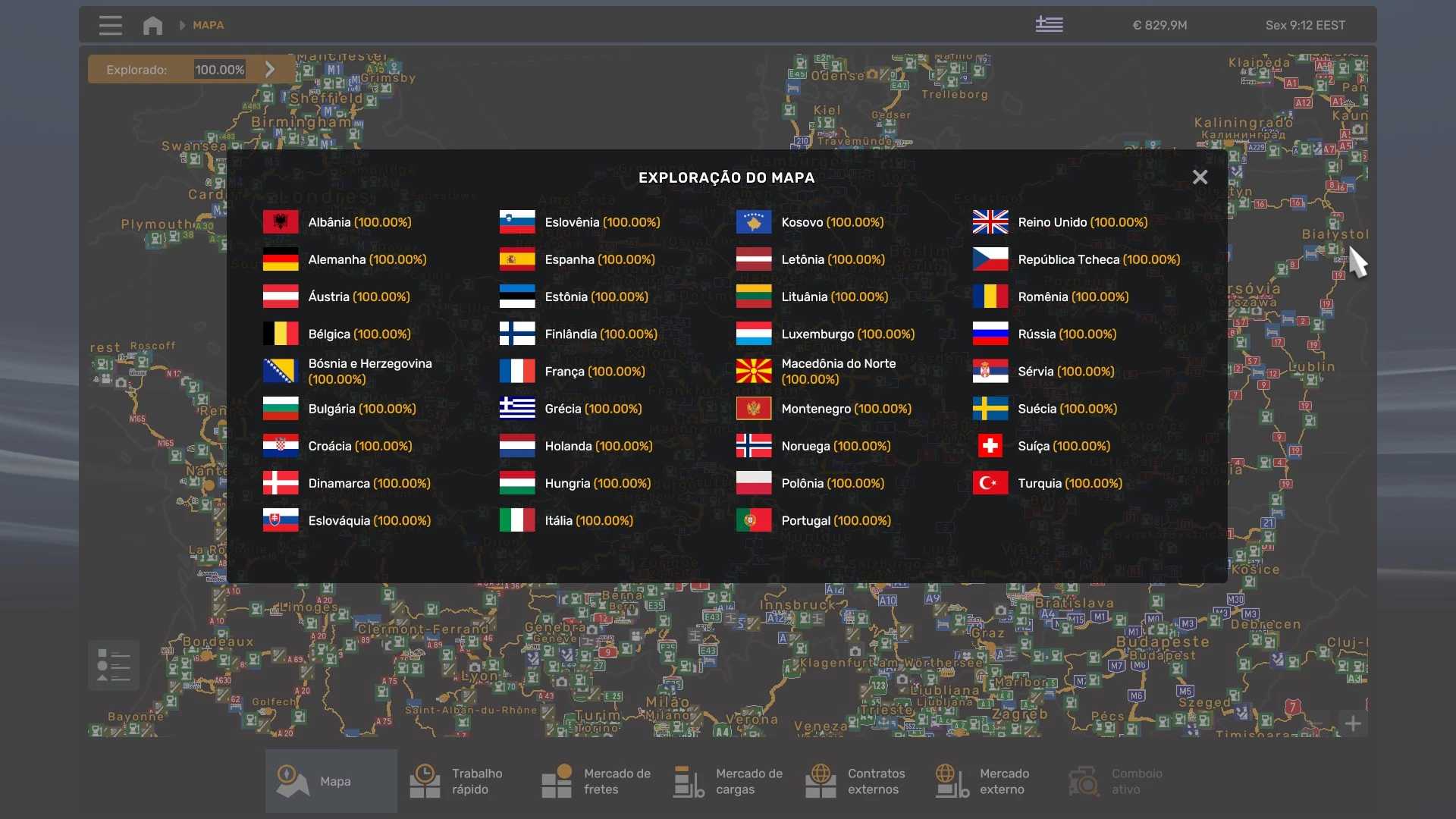This screenshot has width=1456, height=819.
Task: Click the Albânia flag icon
Action: pos(281,222)
